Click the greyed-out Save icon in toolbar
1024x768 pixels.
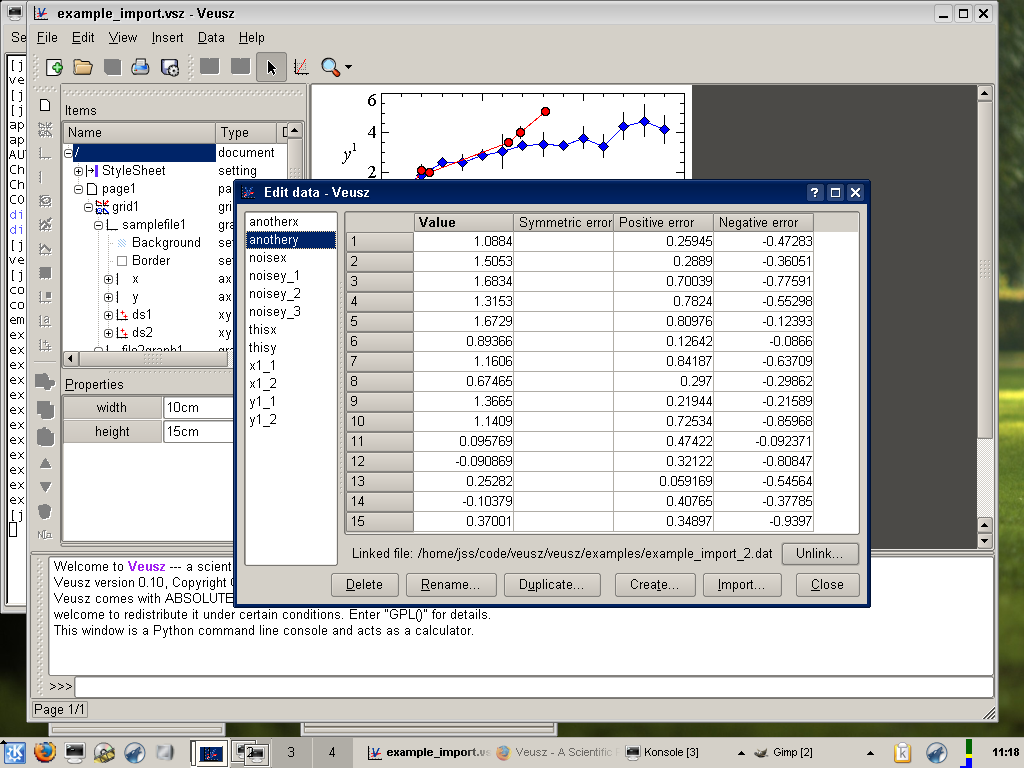112,67
